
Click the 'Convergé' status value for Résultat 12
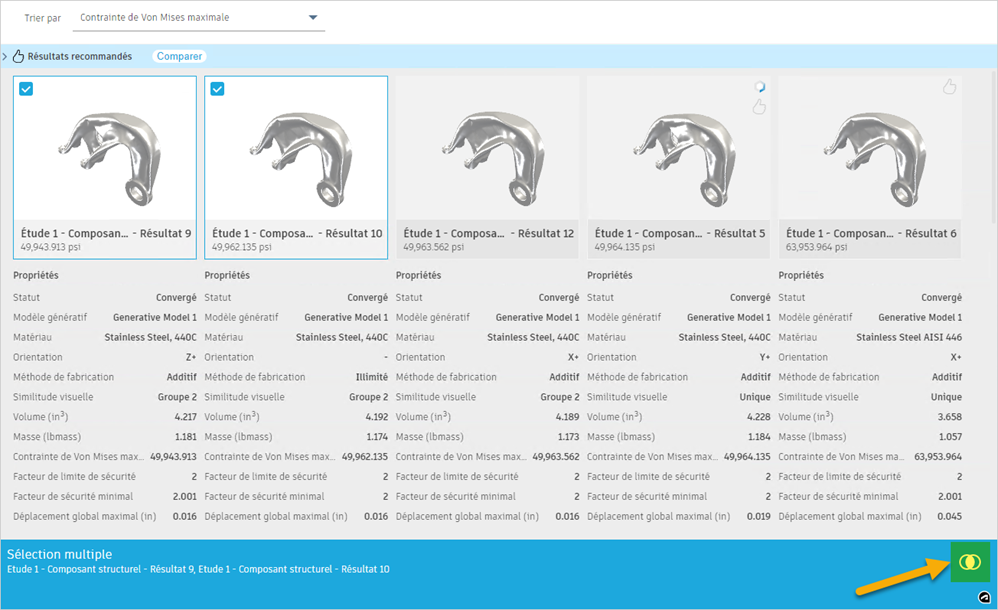(559, 297)
